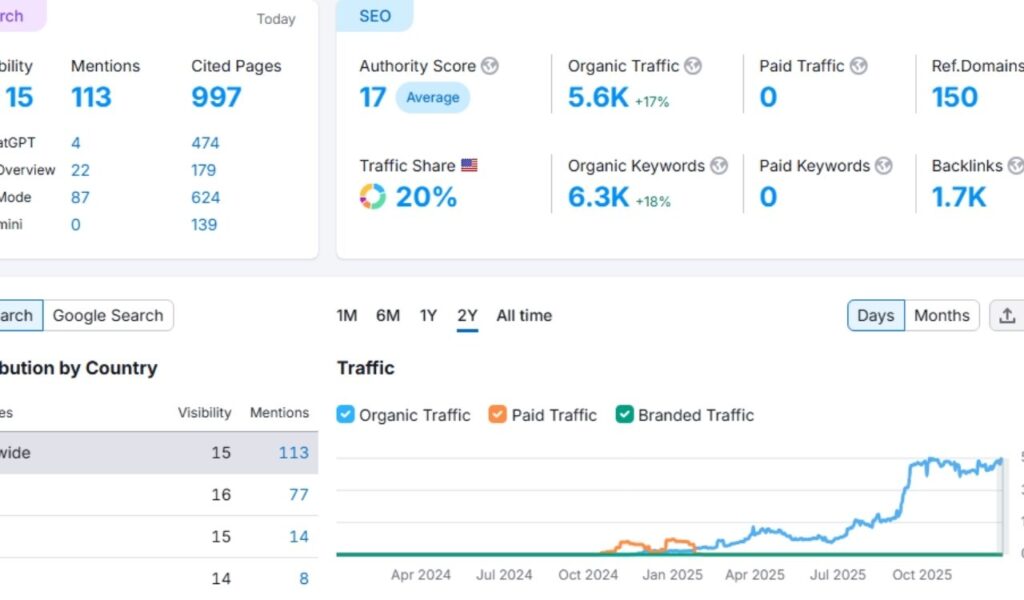Click the US flag near Traffic Share
The width and height of the screenshot is (1024, 600).
click(x=469, y=166)
